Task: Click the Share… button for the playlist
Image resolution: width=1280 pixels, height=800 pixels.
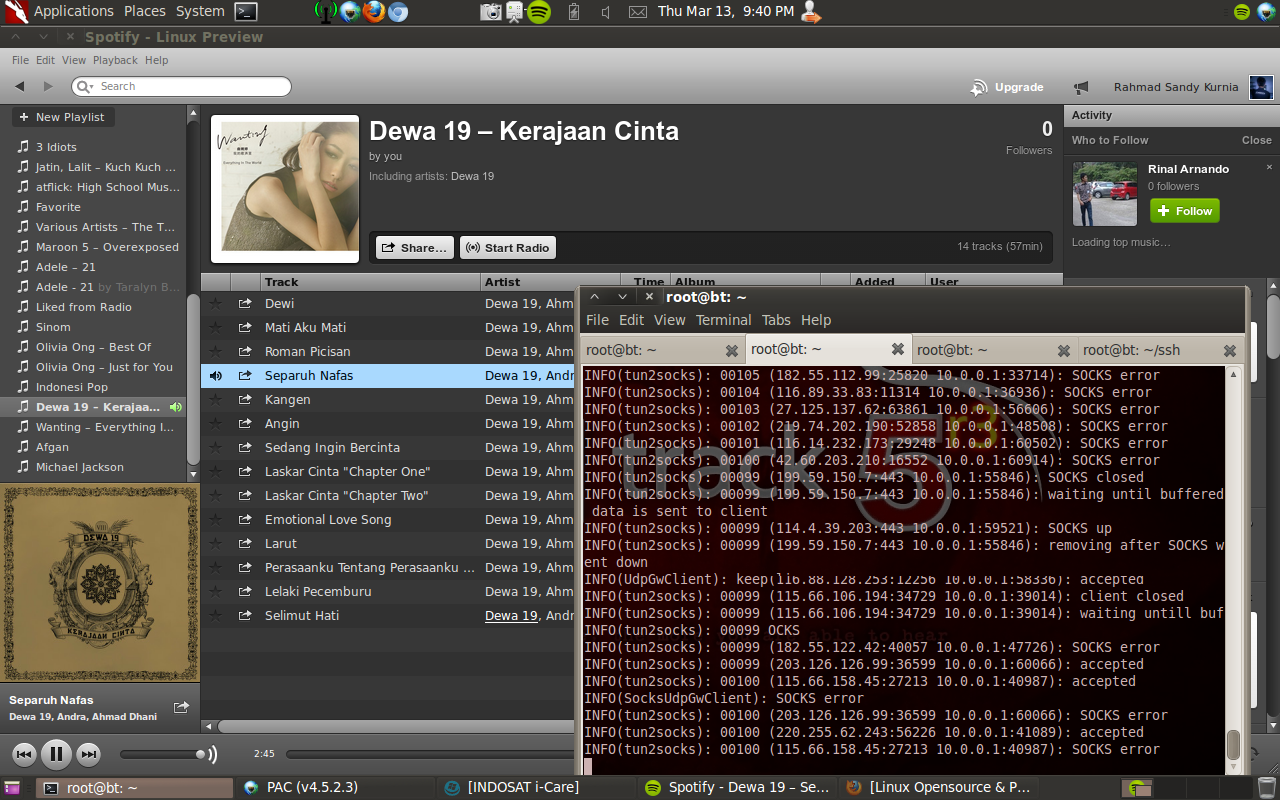Action: [415, 248]
